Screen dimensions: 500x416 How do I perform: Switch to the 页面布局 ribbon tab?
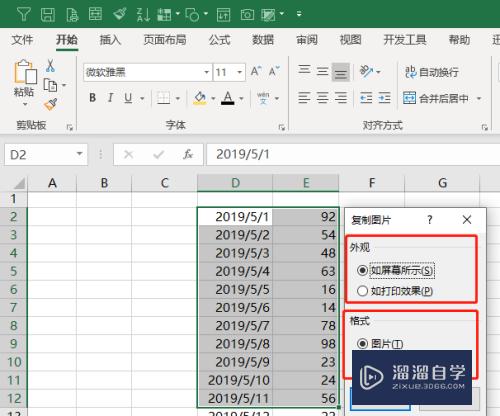165,40
